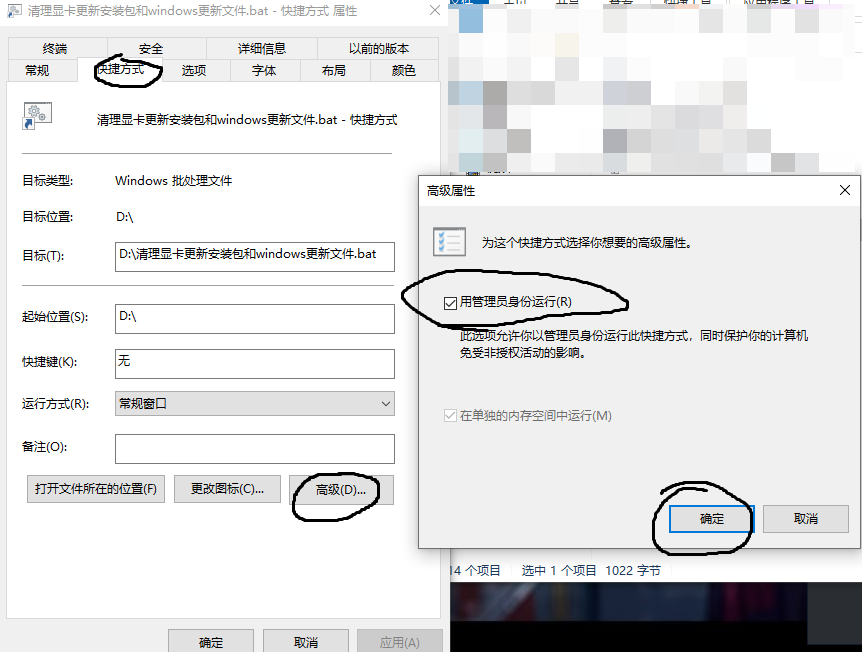The width and height of the screenshot is (862, 652).
Task: Close the 高级属性 dialog
Action: (845, 190)
